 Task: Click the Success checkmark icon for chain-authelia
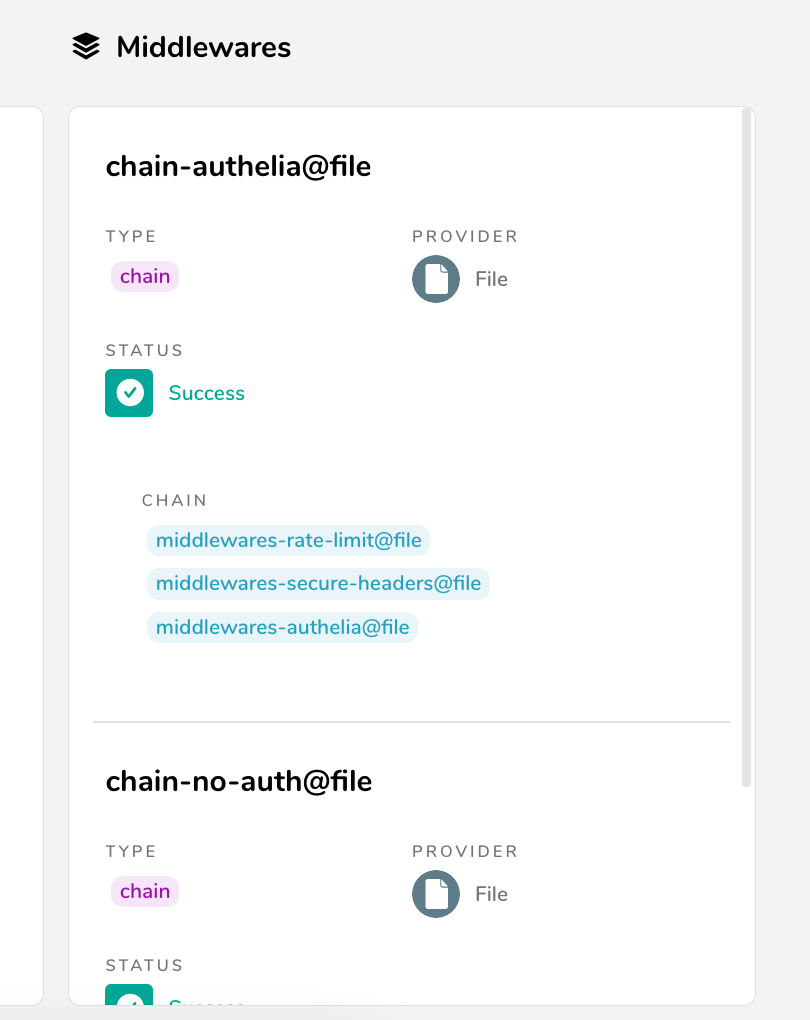(129, 393)
